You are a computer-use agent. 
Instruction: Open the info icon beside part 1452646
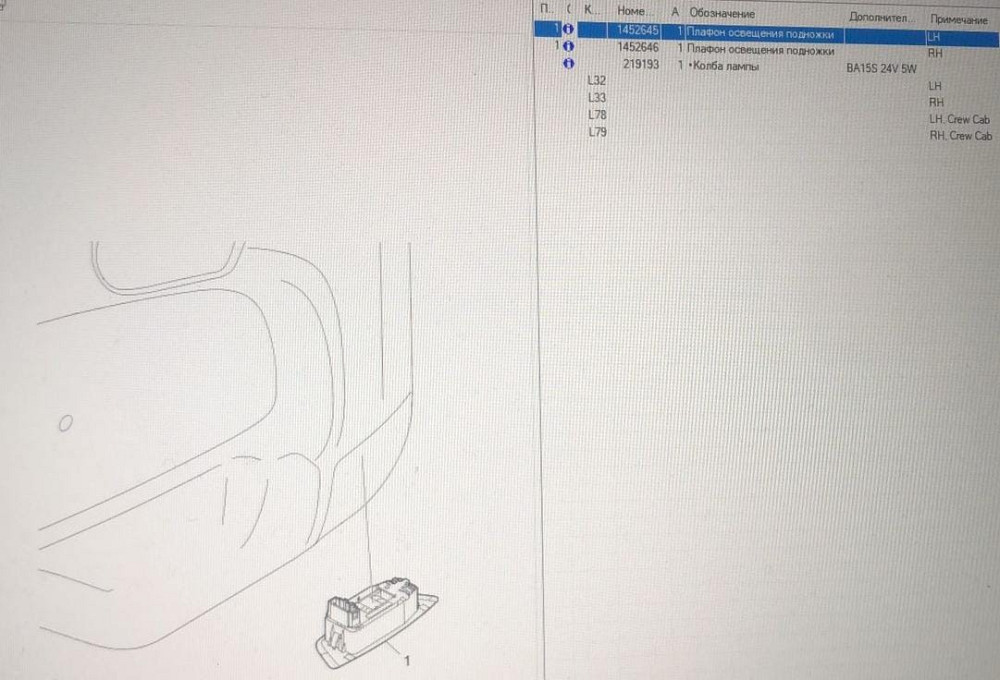(x=567, y=47)
